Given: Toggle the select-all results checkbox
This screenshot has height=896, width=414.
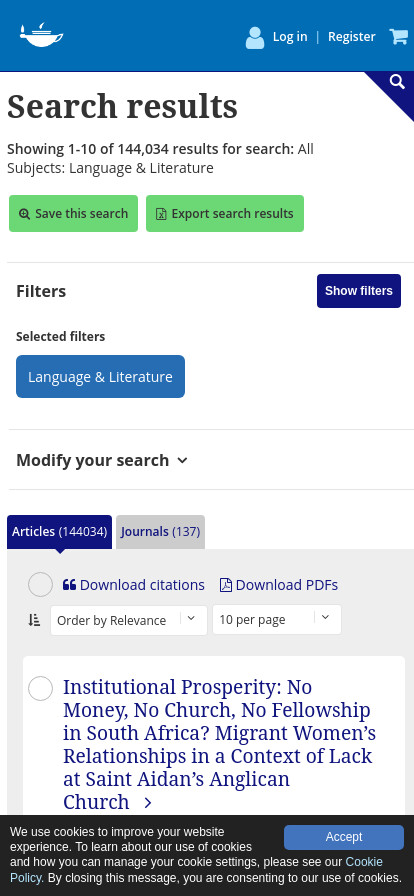Looking at the screenshot, I should tap(41, 585).
